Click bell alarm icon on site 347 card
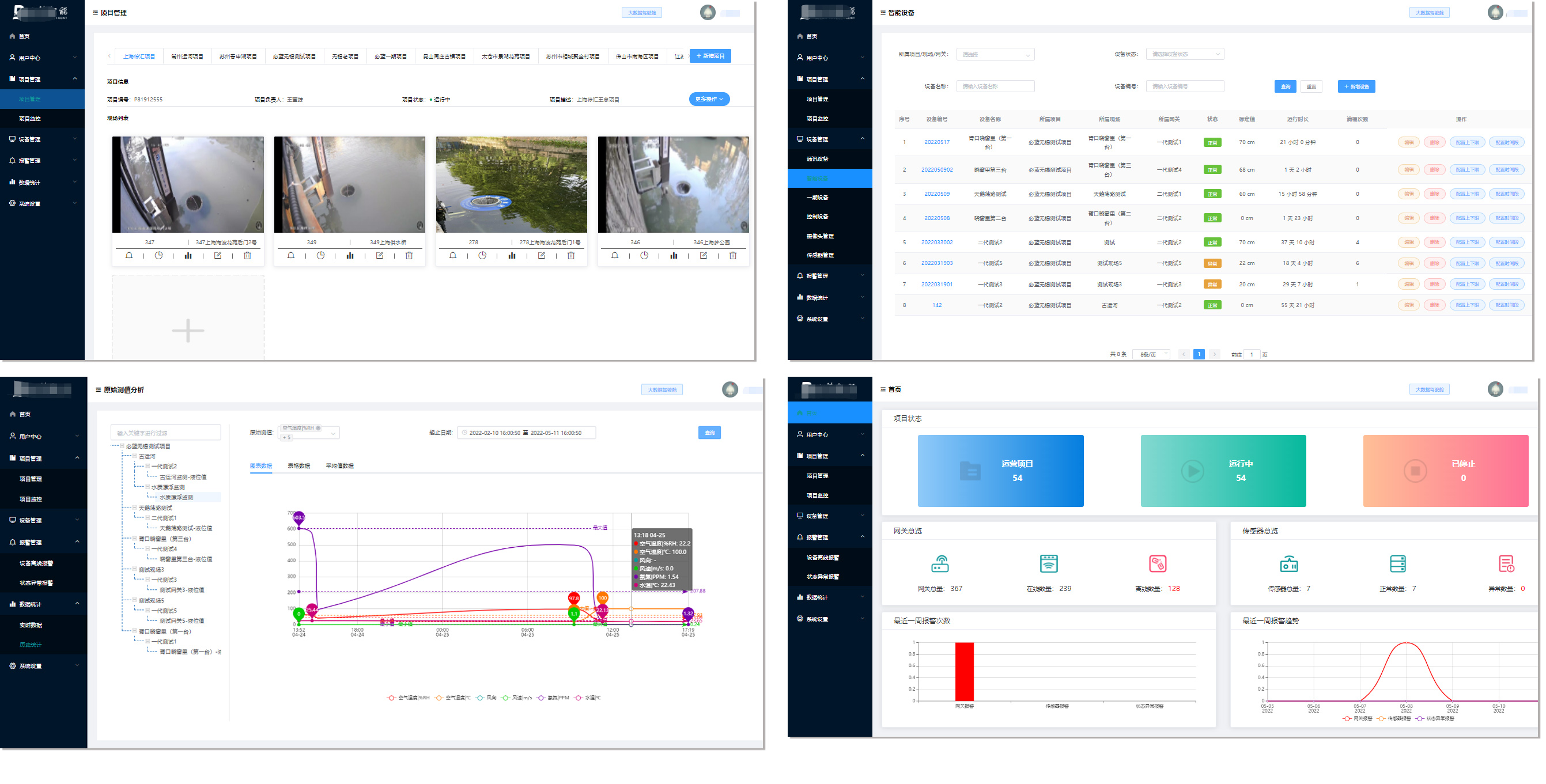This screenshot has height=784, width=1546. [x=129, y=256]
